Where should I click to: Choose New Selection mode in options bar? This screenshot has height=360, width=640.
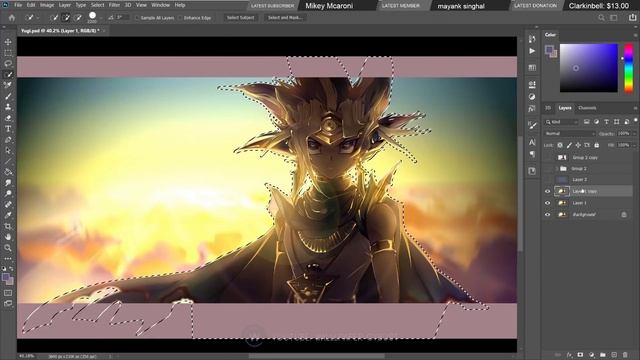[x=54, y=18]
